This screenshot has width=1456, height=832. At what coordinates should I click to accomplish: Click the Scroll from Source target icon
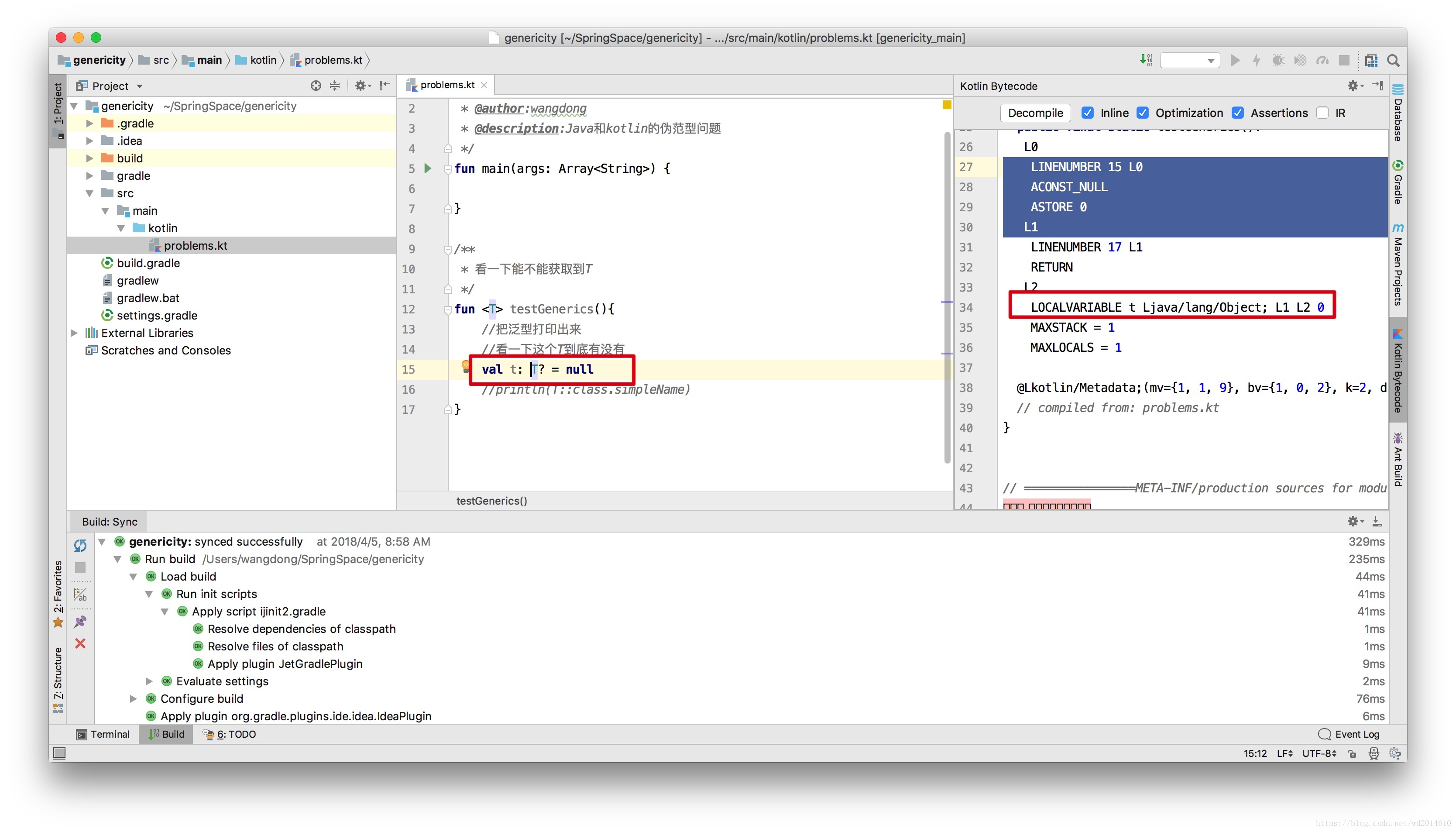[x=315, y=86]
